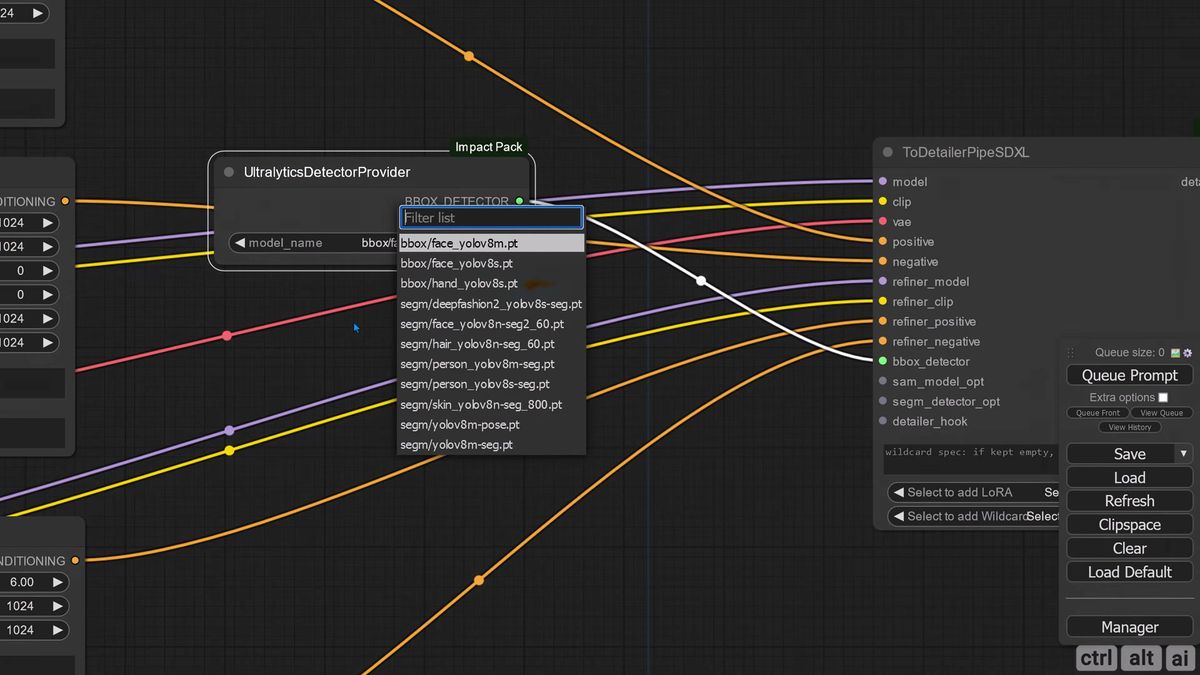Choose bbox/face_yolov8m.pt from the list
This screenshot has height=675, width=1200.
pos(491,243)
